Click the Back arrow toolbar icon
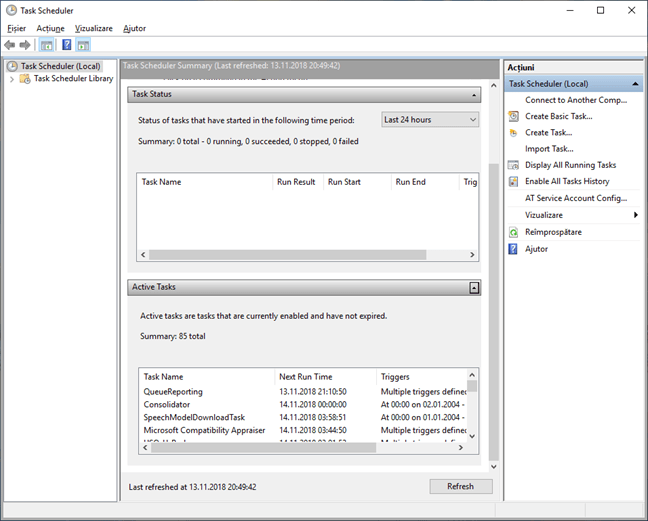648x521 pixels. click(x=10, y=45)
